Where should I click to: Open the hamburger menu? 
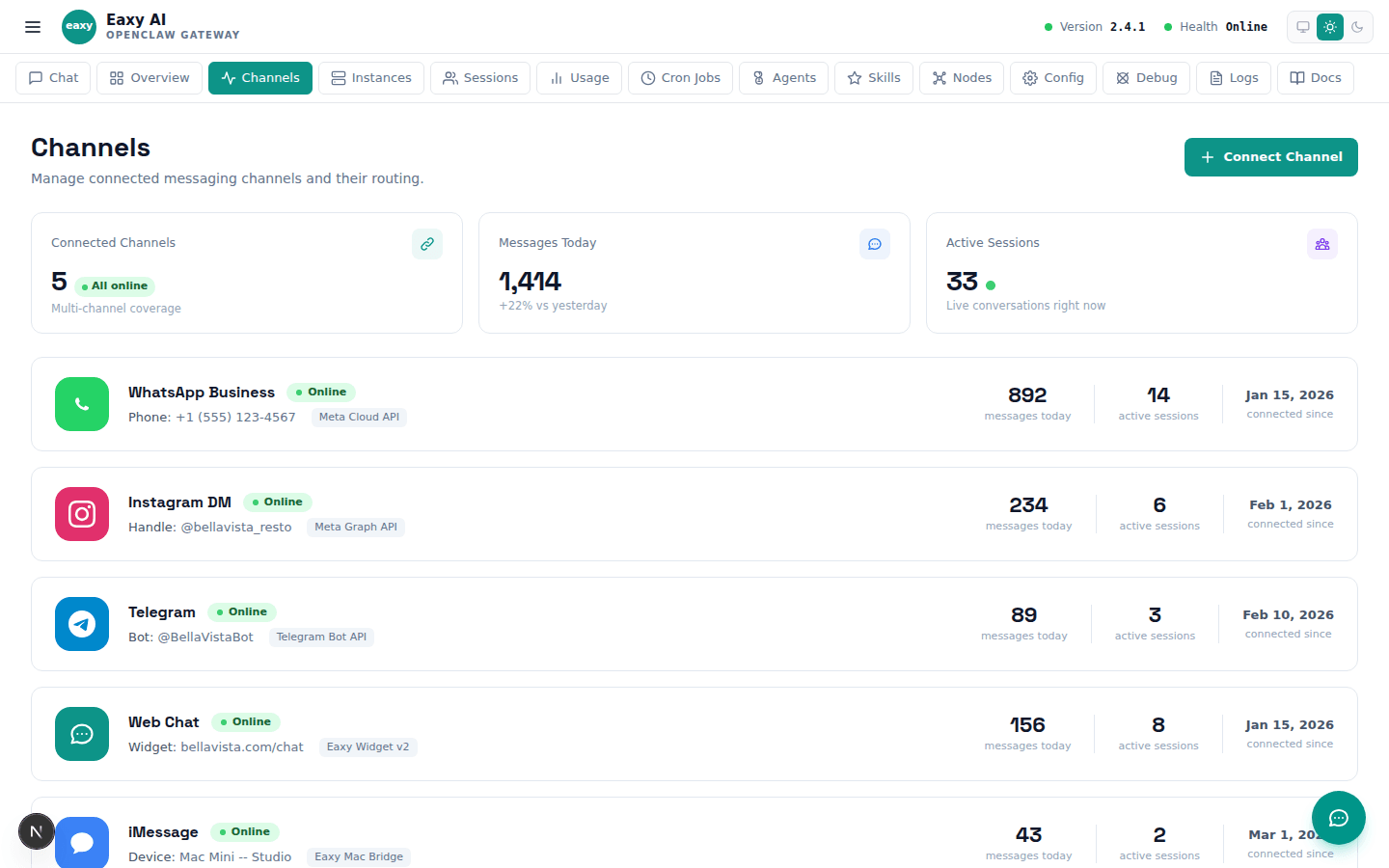pos(33,27)
